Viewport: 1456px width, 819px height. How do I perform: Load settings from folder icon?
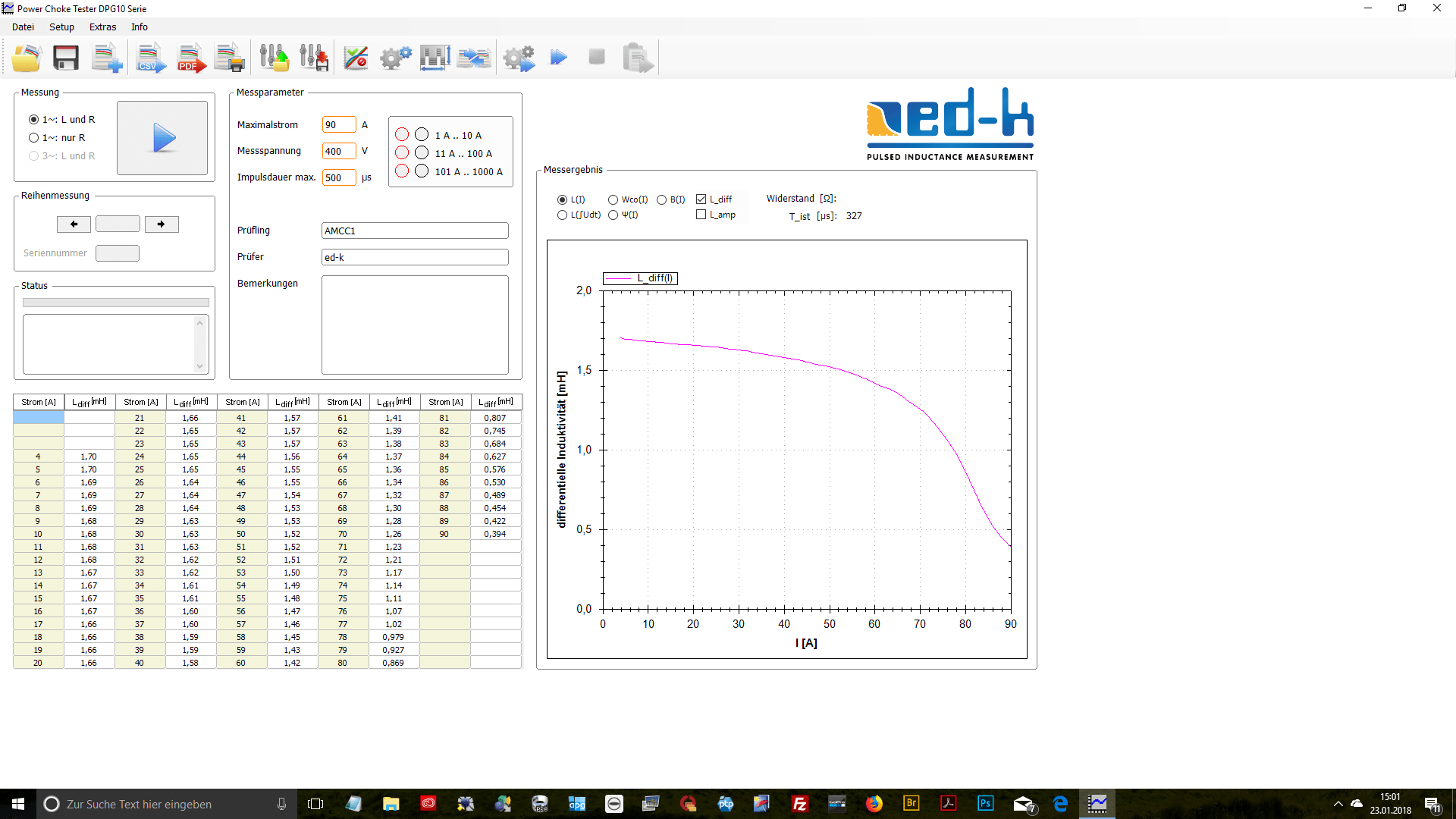click(x=274, y=58)
